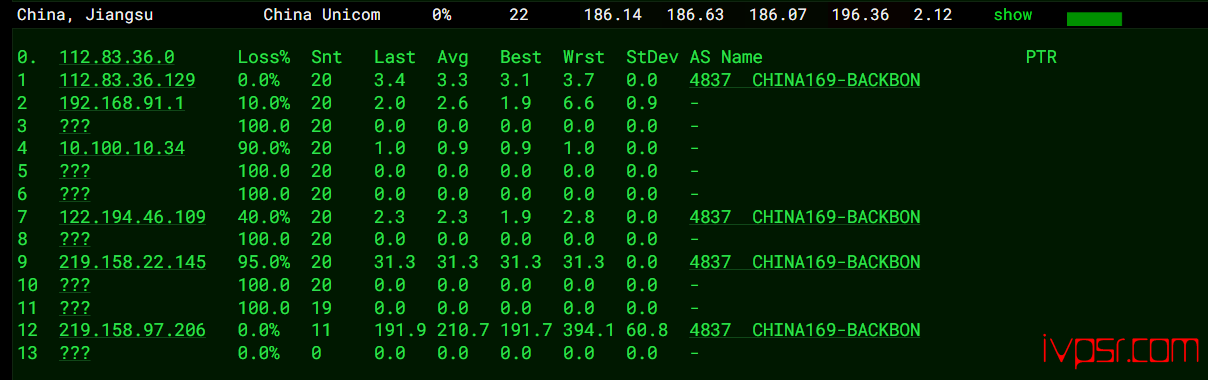Select the 2.12 value in summary row
Viewport: 1208px width, 380px height.
coord(933,15)
